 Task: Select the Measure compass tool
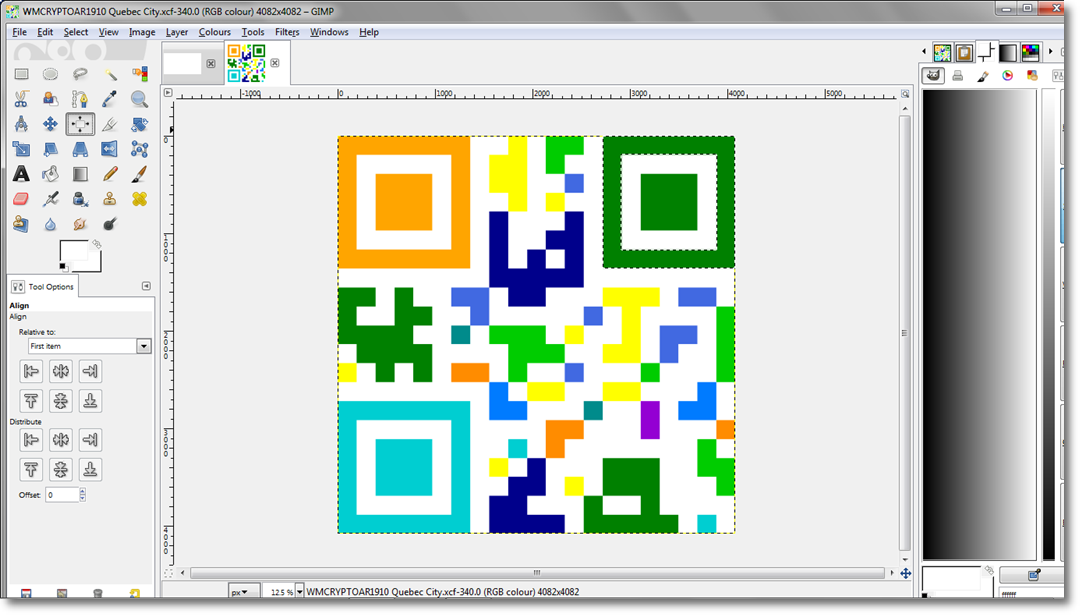click(21, 124)
